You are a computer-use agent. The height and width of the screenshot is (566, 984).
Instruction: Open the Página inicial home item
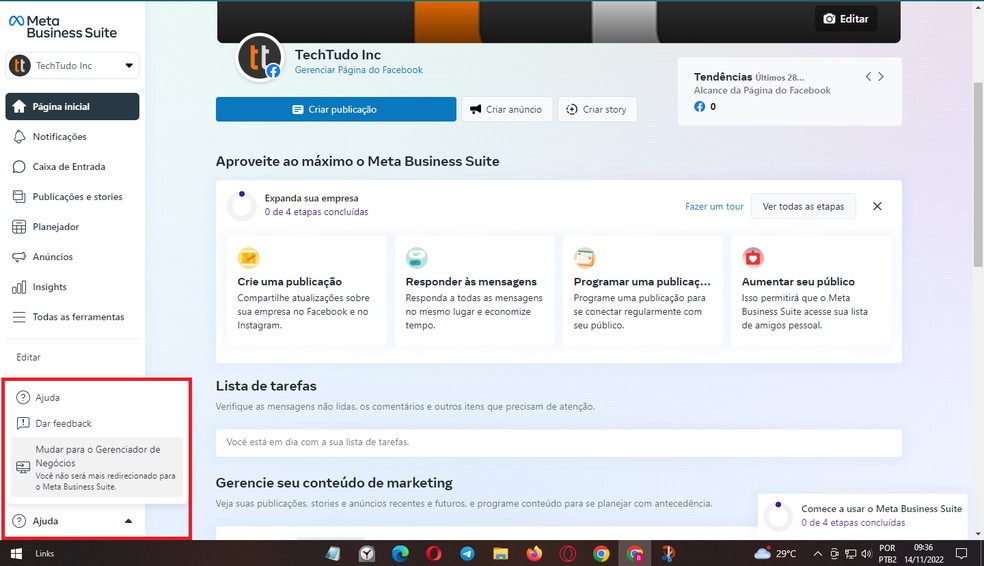click(x=72, y=107)
